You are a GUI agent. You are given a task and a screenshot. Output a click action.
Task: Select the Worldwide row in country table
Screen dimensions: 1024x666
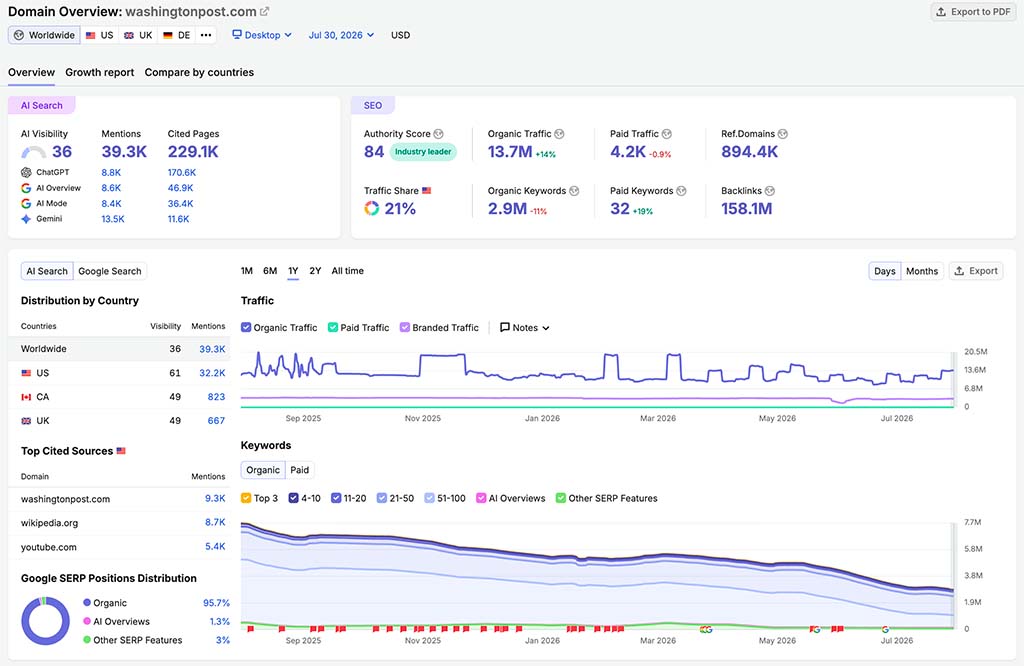coord(119,349)
